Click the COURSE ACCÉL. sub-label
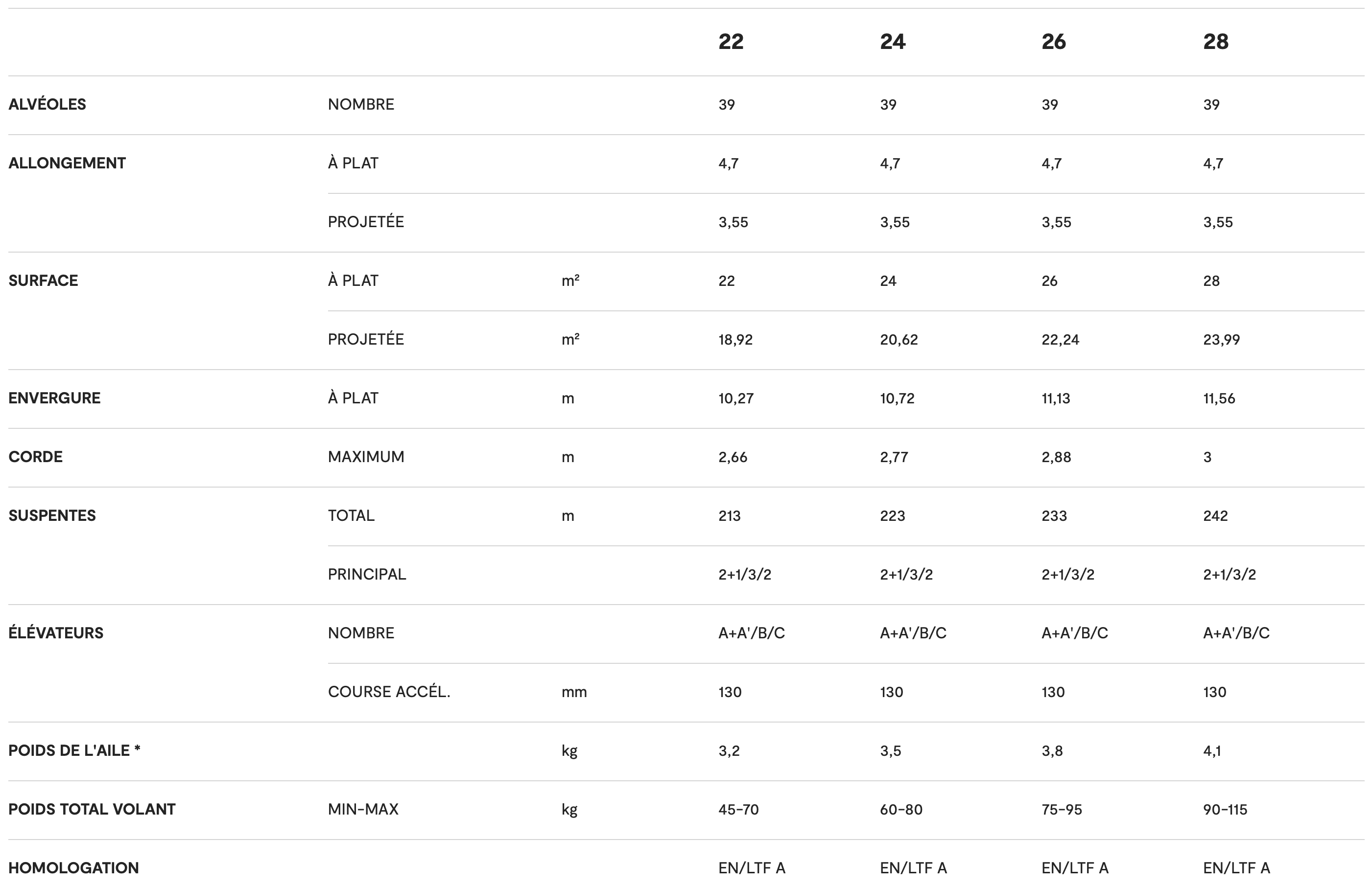The image size is (1372, 888). (x=389, y=692)
